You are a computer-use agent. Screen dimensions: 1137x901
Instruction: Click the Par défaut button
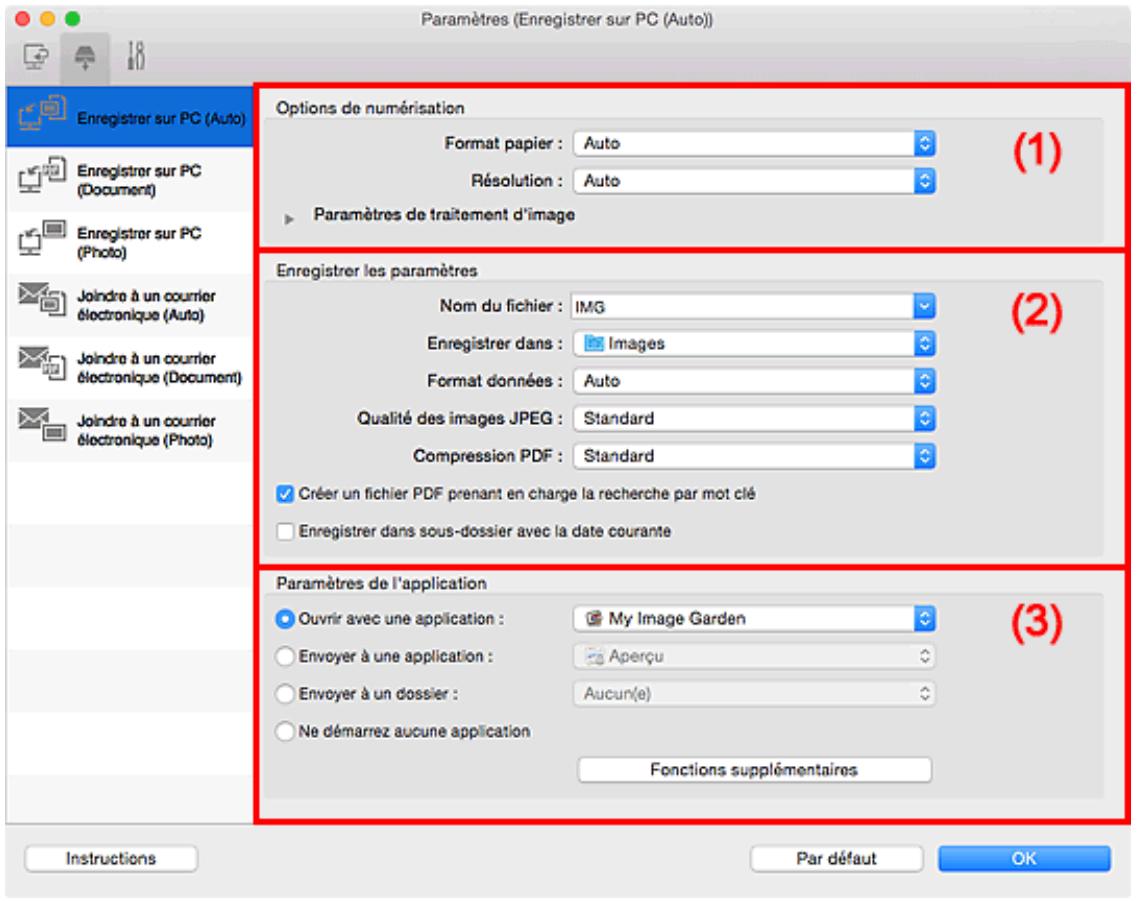(x=836, y=859)
